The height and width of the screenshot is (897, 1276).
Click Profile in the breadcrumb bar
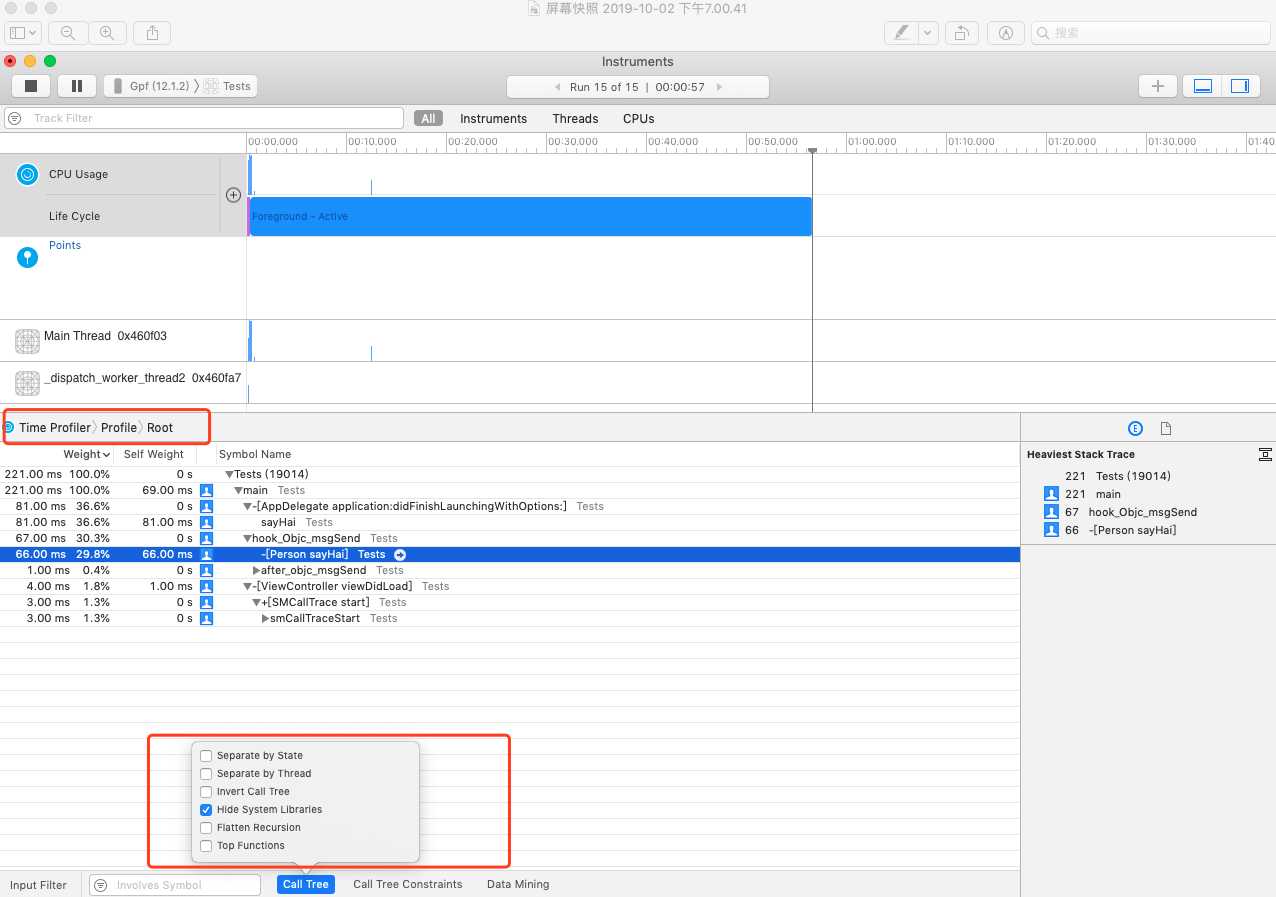click(x=118, y=427)
